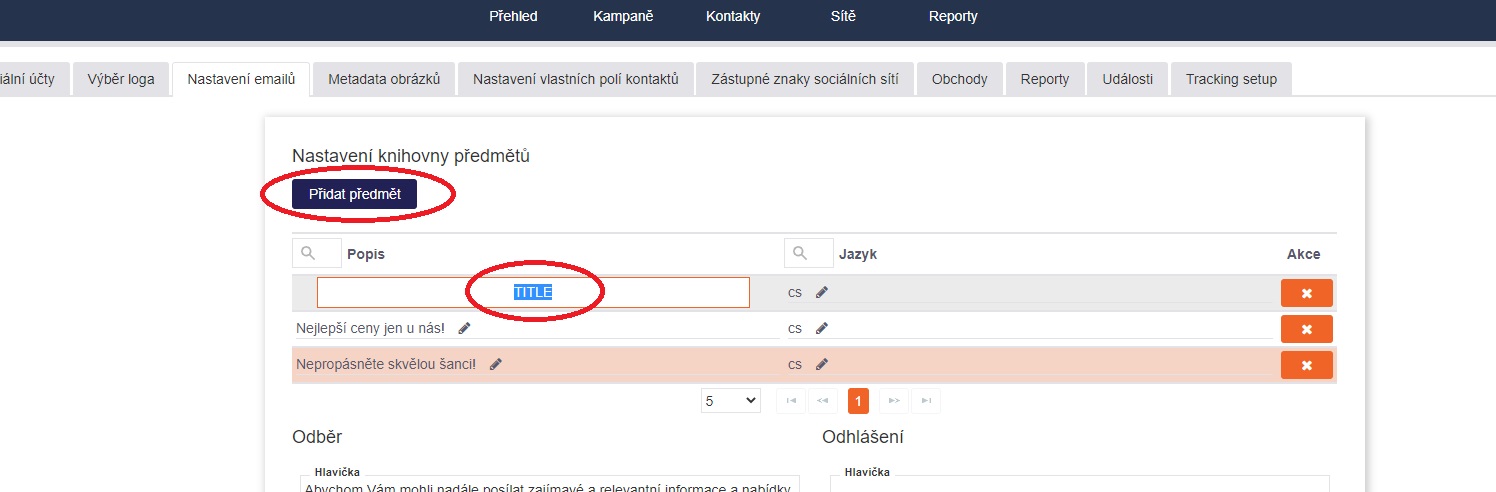This screenshot has width=1496, height=492.
Task: Go to the last page of subjects
Action: pyautogui.click(x=926, y=401)
